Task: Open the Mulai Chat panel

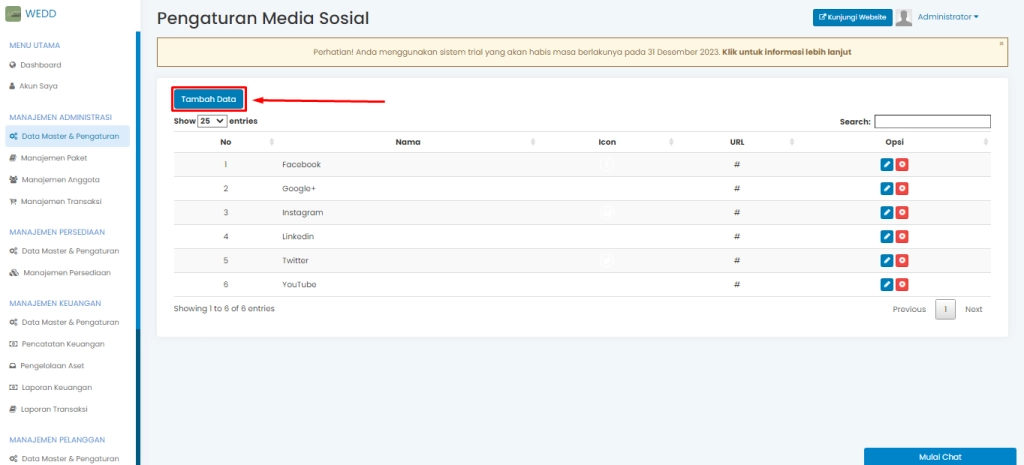Action: pyautogui.click(x=940, y=457)
